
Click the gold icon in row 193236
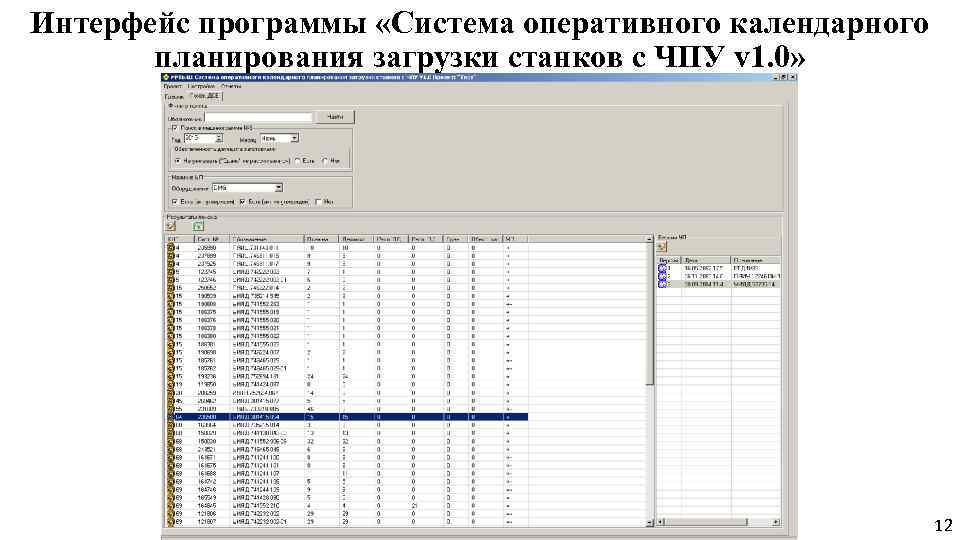pyautogui.click(x=171, y=377)
